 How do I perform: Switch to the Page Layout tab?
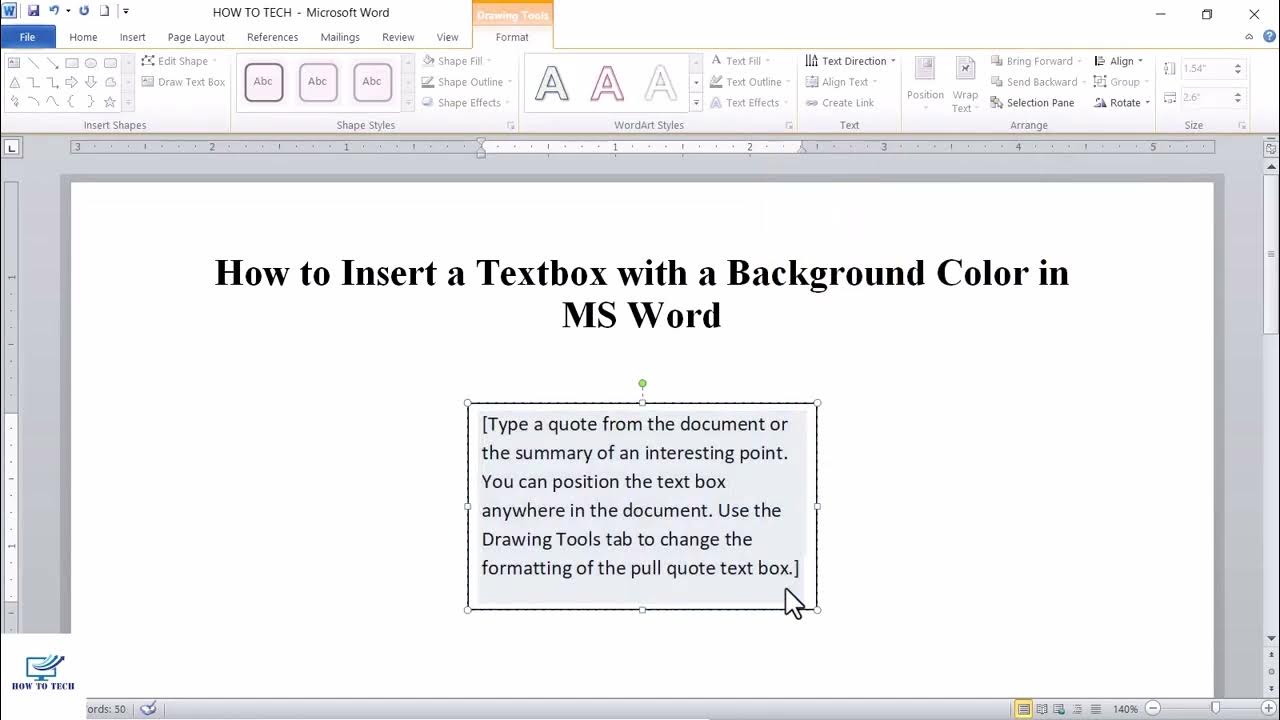pyautogui.click(x=196, y=37)
